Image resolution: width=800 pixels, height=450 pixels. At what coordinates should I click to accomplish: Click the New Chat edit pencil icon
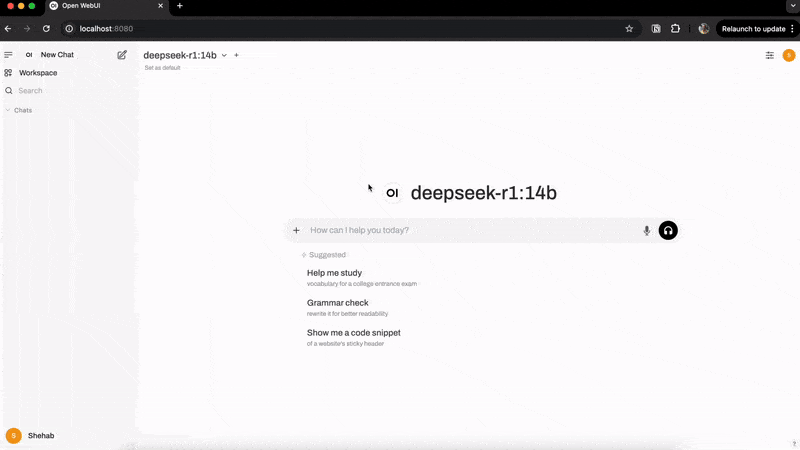[122, 55]
